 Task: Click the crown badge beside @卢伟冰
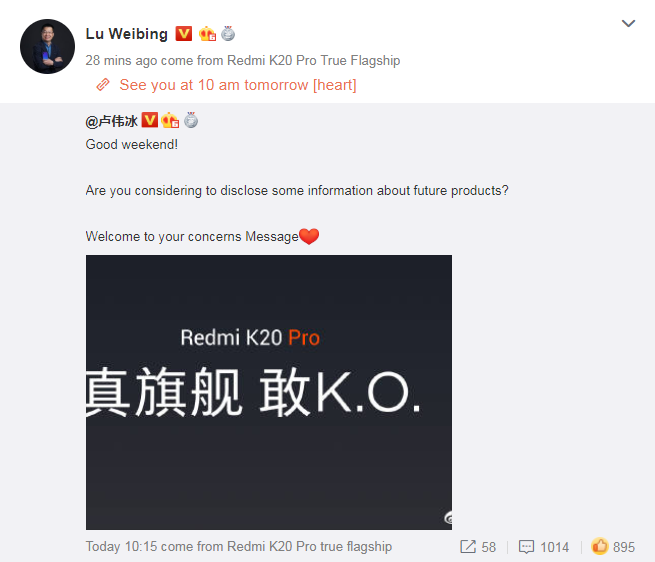click(170, 120)
